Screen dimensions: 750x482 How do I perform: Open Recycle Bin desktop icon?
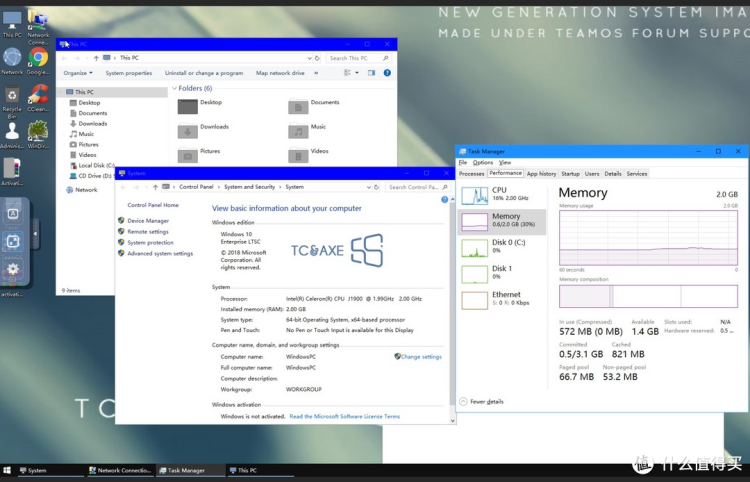pyautogui.click(x=12, y=99)
